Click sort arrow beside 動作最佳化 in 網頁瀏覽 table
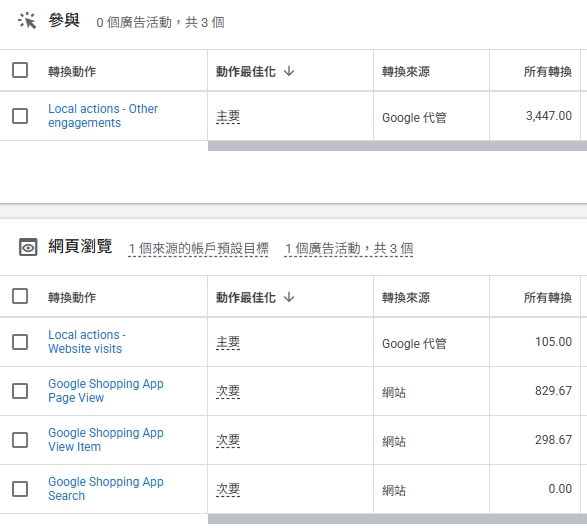Screen dimensions: 587x529 pos(289,297)
